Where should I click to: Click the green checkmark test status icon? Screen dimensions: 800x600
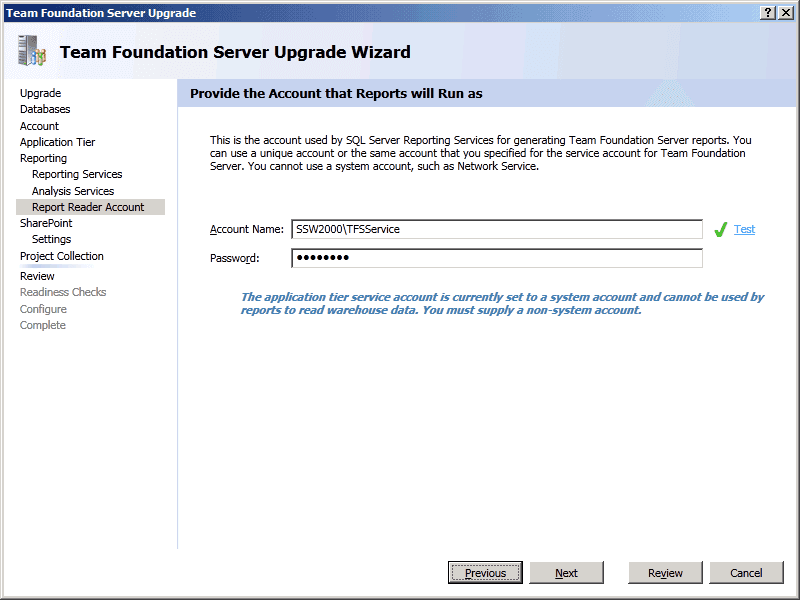tap(720, 230)
